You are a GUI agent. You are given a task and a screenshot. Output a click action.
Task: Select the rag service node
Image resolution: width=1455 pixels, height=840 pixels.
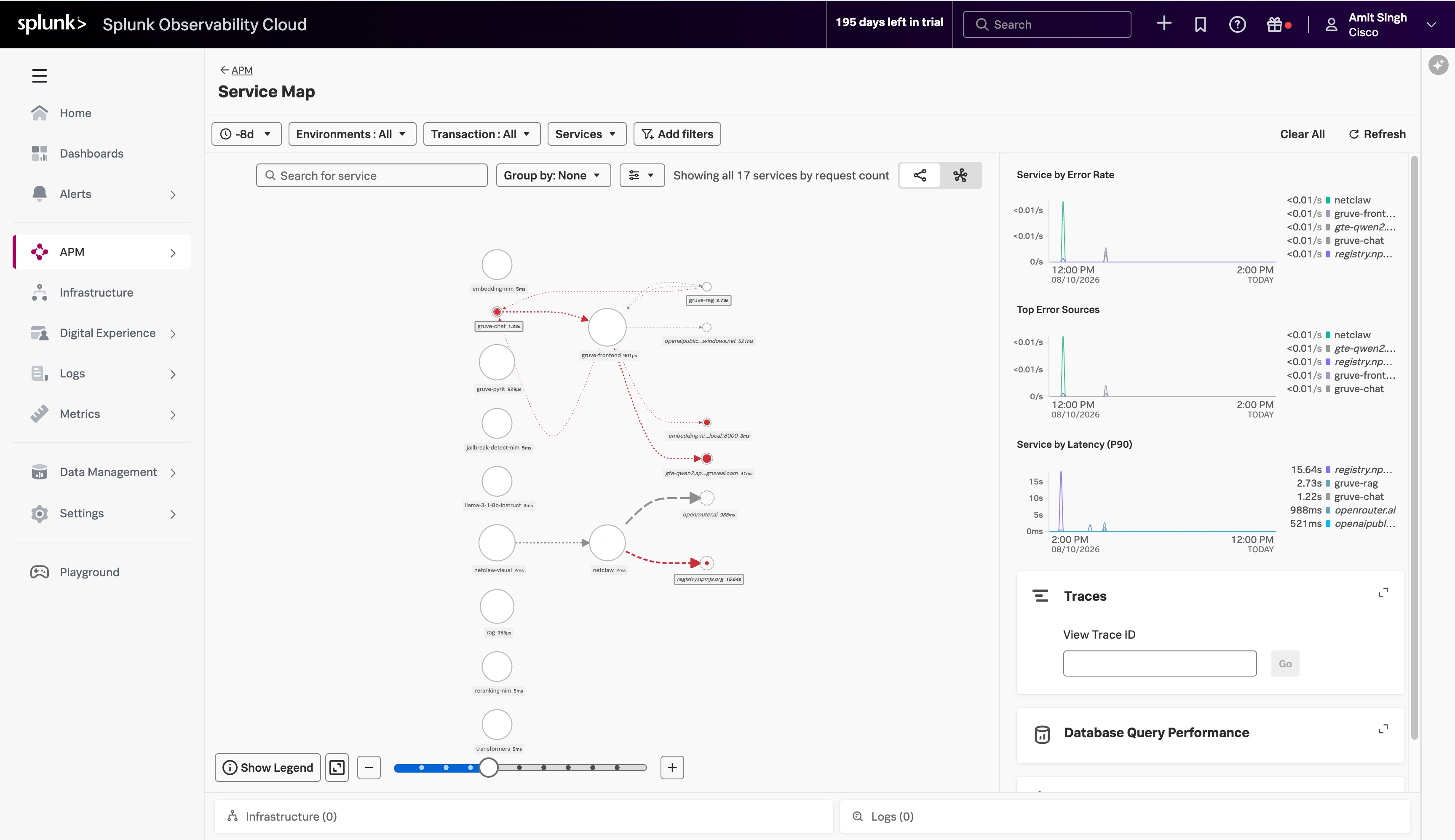tap(497, 606)
